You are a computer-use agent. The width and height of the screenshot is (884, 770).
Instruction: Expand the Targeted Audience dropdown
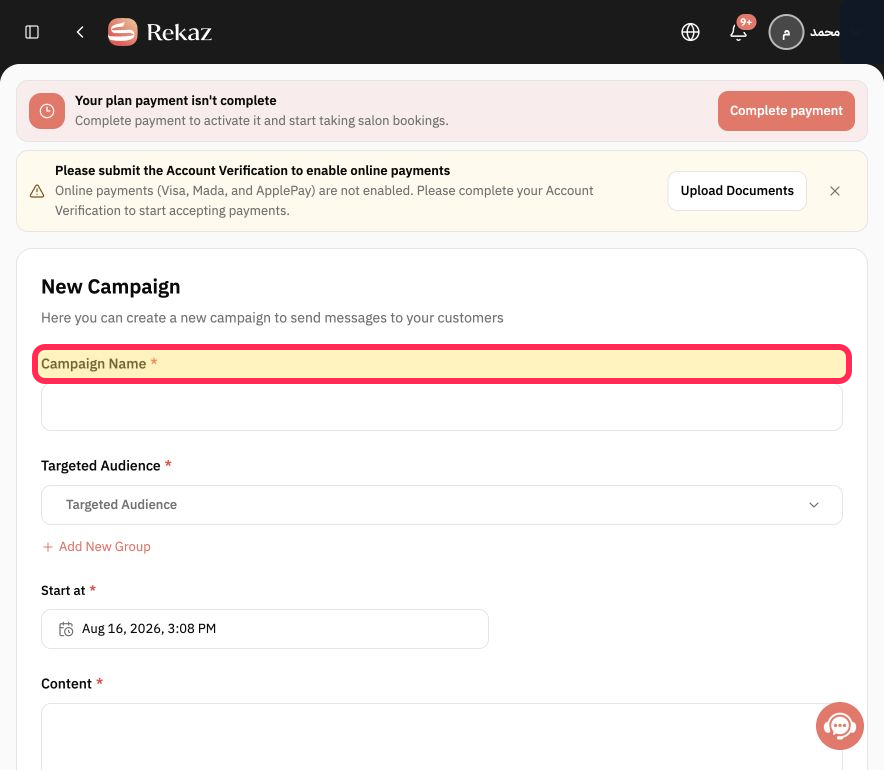(441, 505)
